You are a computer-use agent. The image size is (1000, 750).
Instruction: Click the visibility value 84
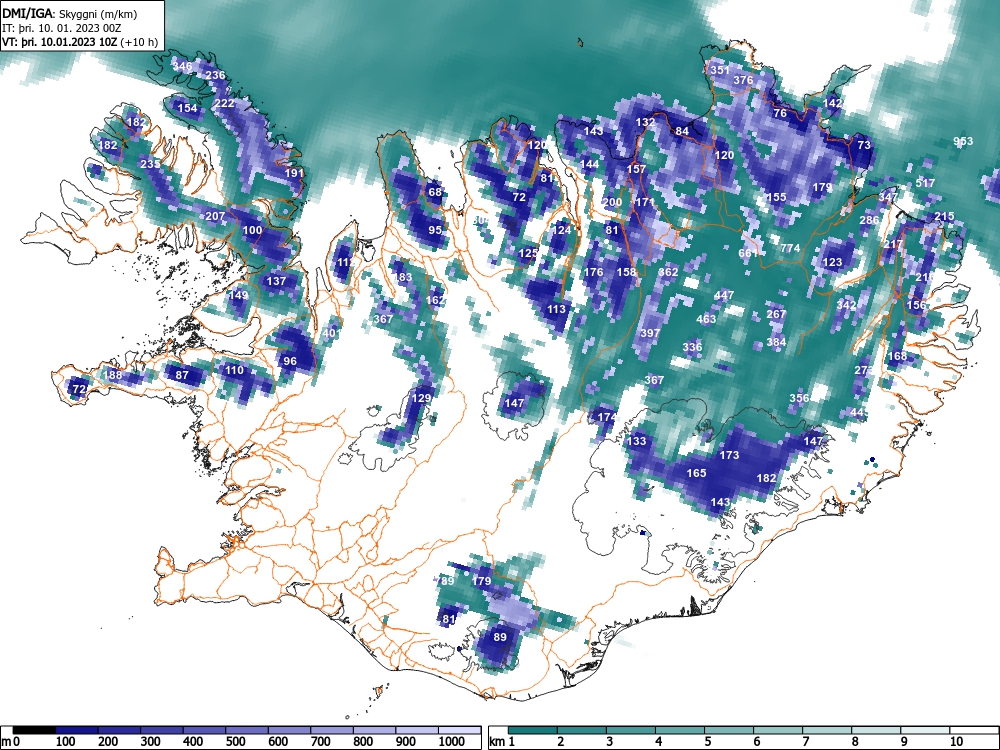tap(682, 131)
